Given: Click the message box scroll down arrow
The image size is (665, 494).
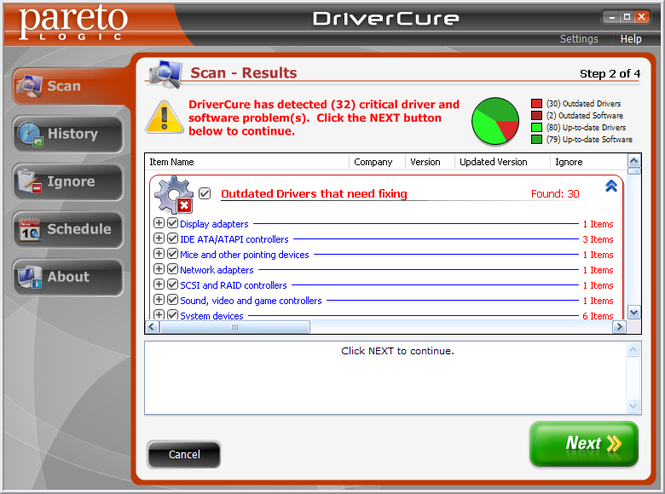Looking at the screenshot, I should 633,406.
